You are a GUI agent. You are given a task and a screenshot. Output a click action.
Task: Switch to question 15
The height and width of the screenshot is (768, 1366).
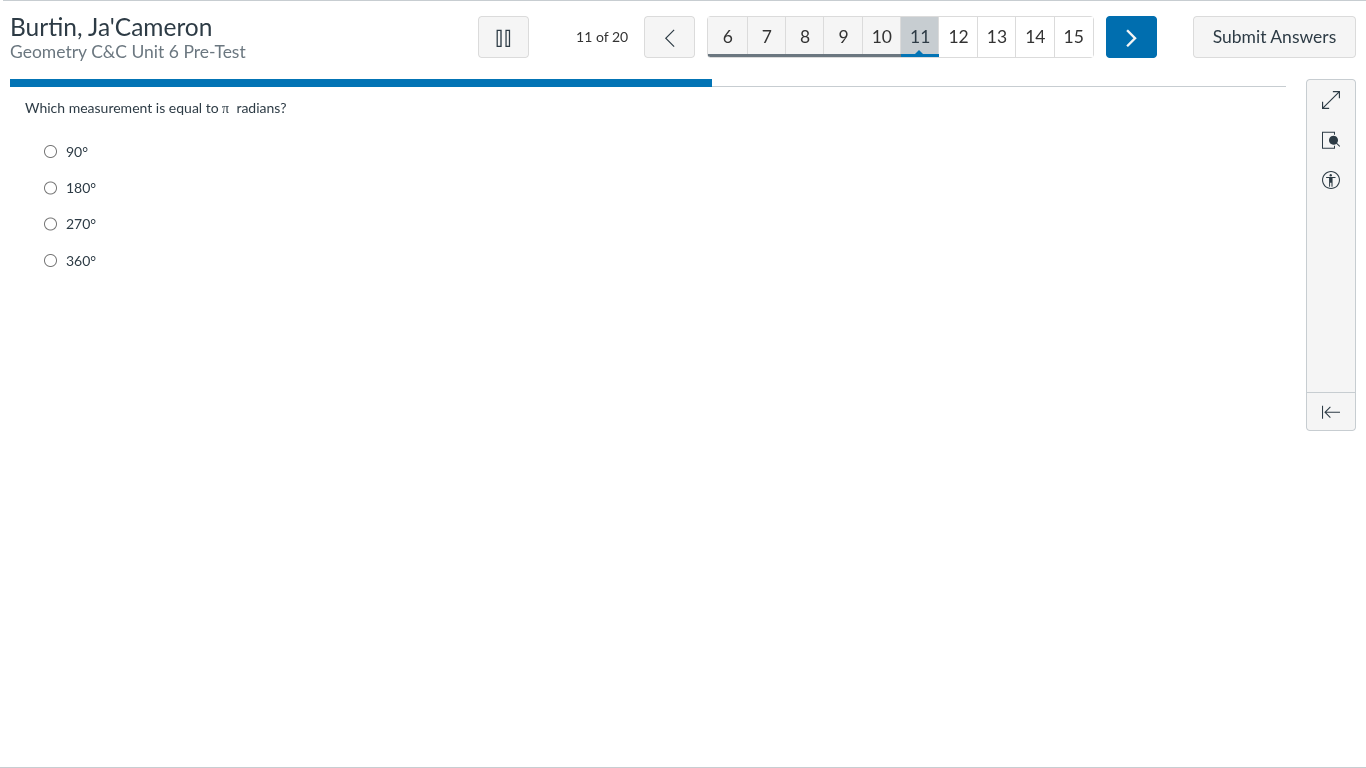(x=1073, y=37)
